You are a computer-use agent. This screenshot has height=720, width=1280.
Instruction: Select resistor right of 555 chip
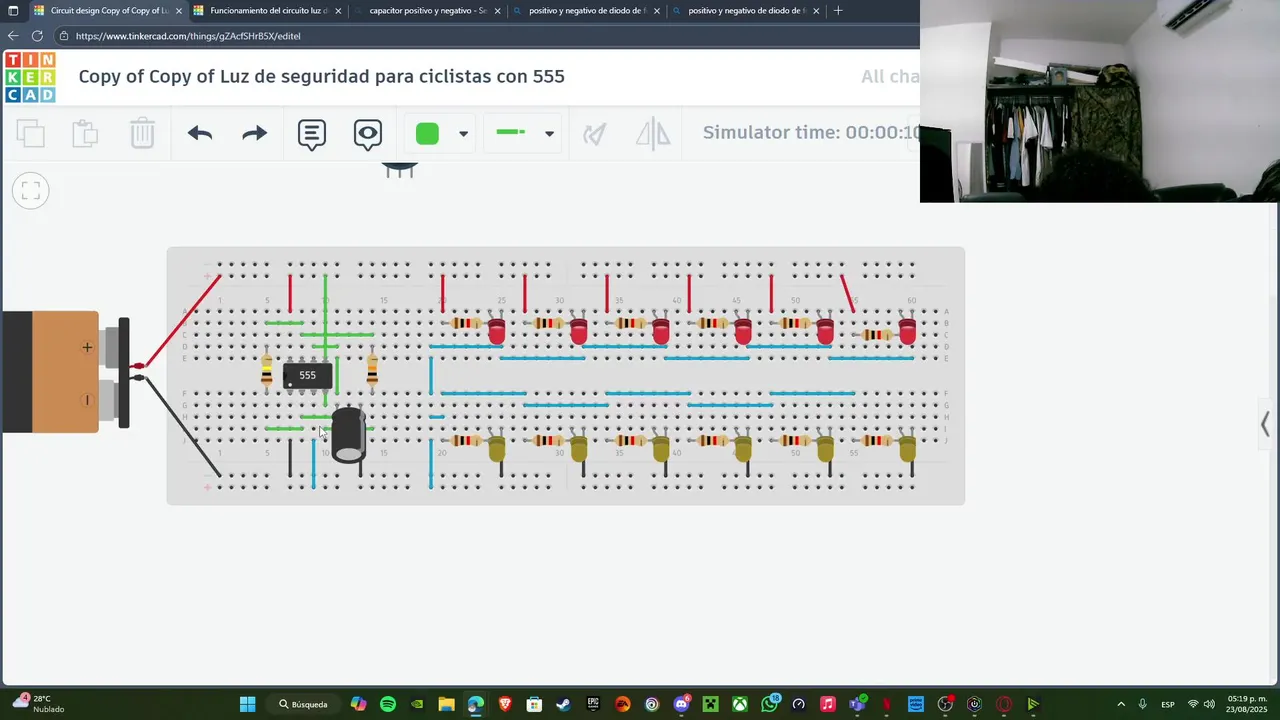(372, 370)
